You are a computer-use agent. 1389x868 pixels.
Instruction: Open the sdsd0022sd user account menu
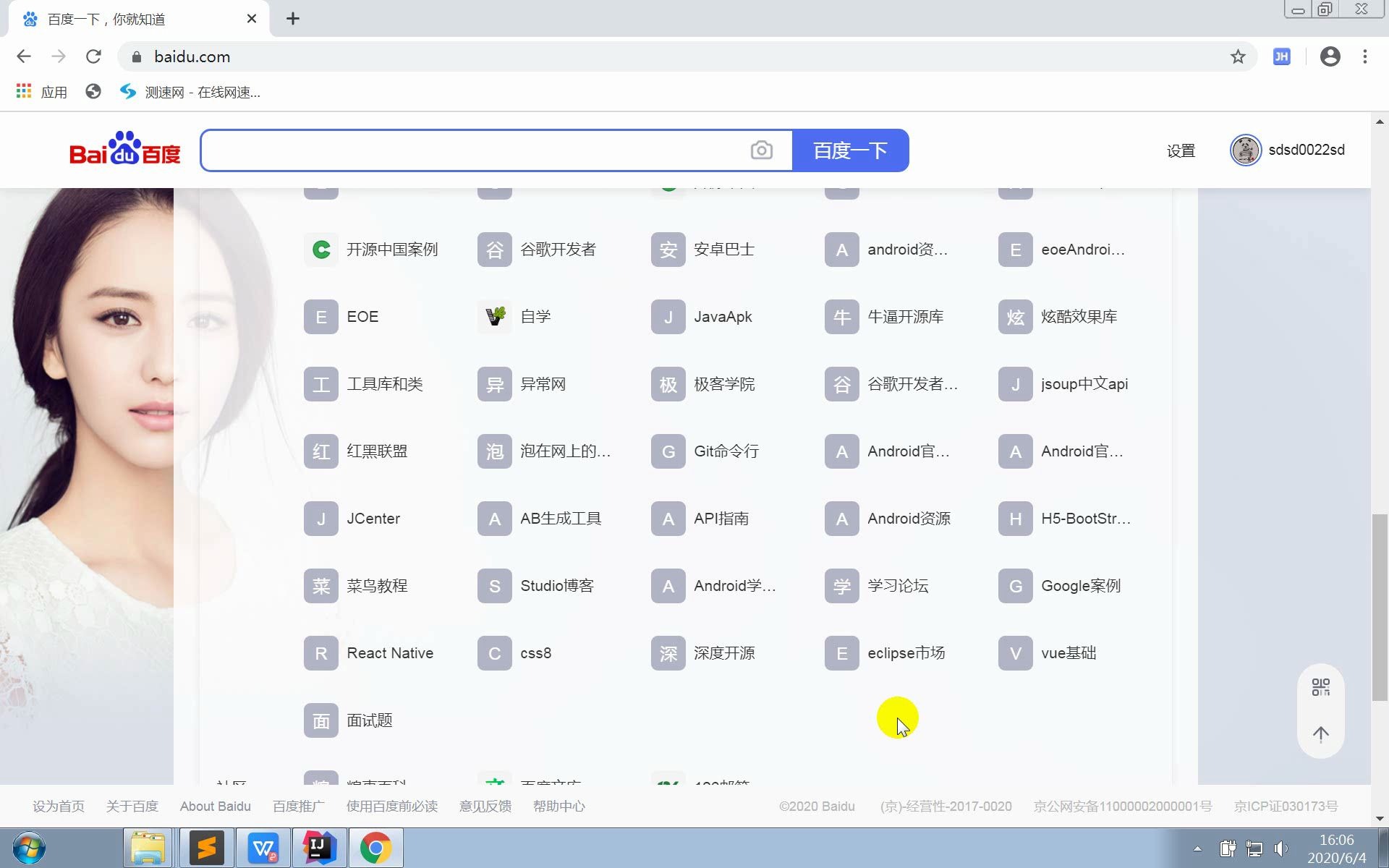point(1288,150)
